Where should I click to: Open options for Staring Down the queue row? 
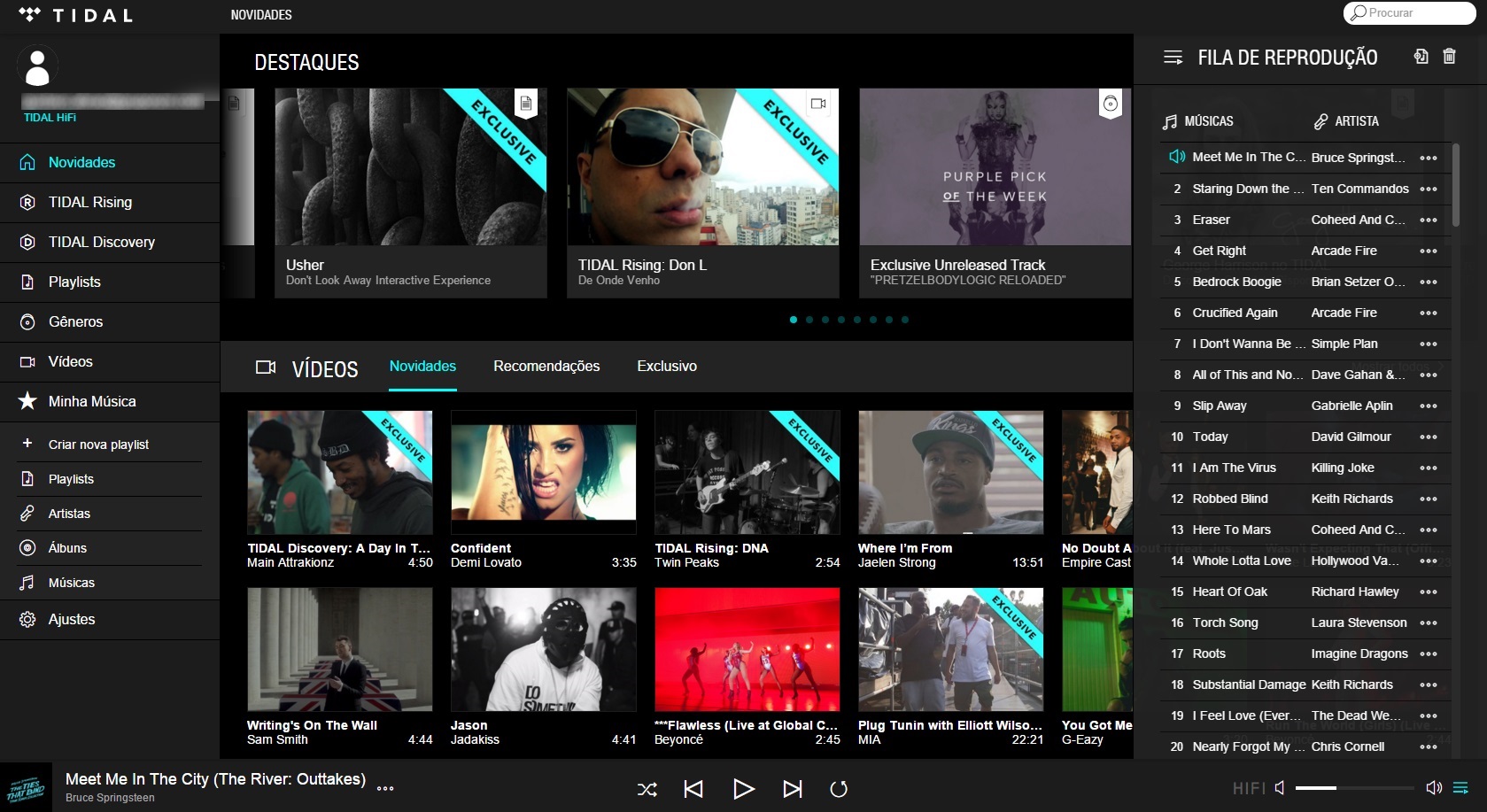[x=1429, y=189]
